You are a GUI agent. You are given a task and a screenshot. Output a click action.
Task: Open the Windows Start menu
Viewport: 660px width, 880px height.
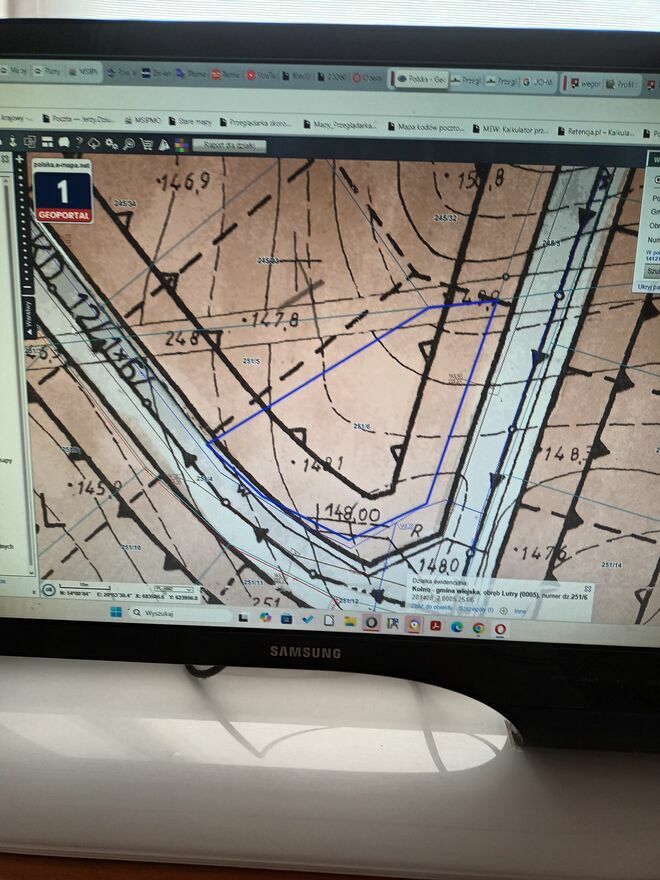coord(116,612)
